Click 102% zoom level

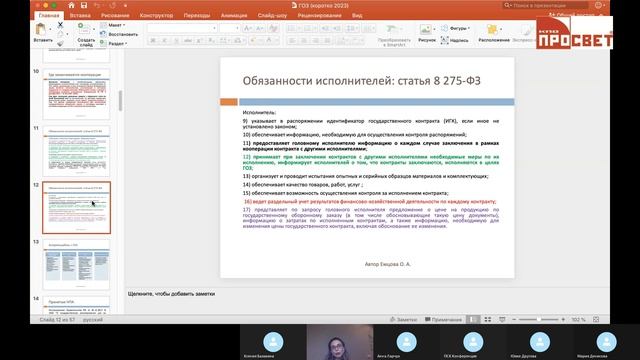(x=578, y=320)
